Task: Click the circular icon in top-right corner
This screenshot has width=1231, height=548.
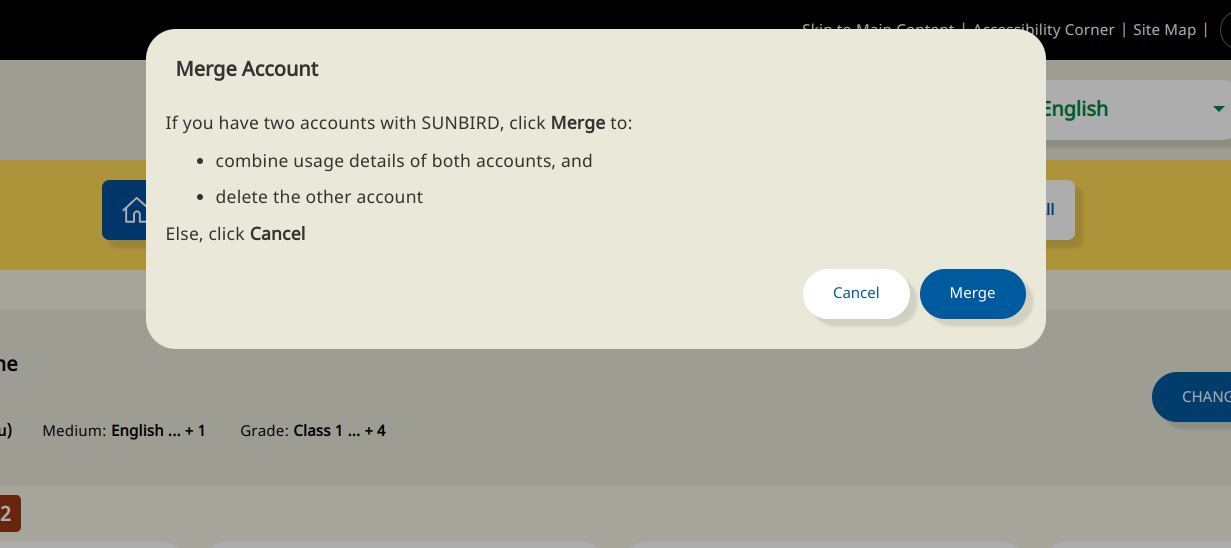Action: pyautogui.click(x=1225, y=30)
